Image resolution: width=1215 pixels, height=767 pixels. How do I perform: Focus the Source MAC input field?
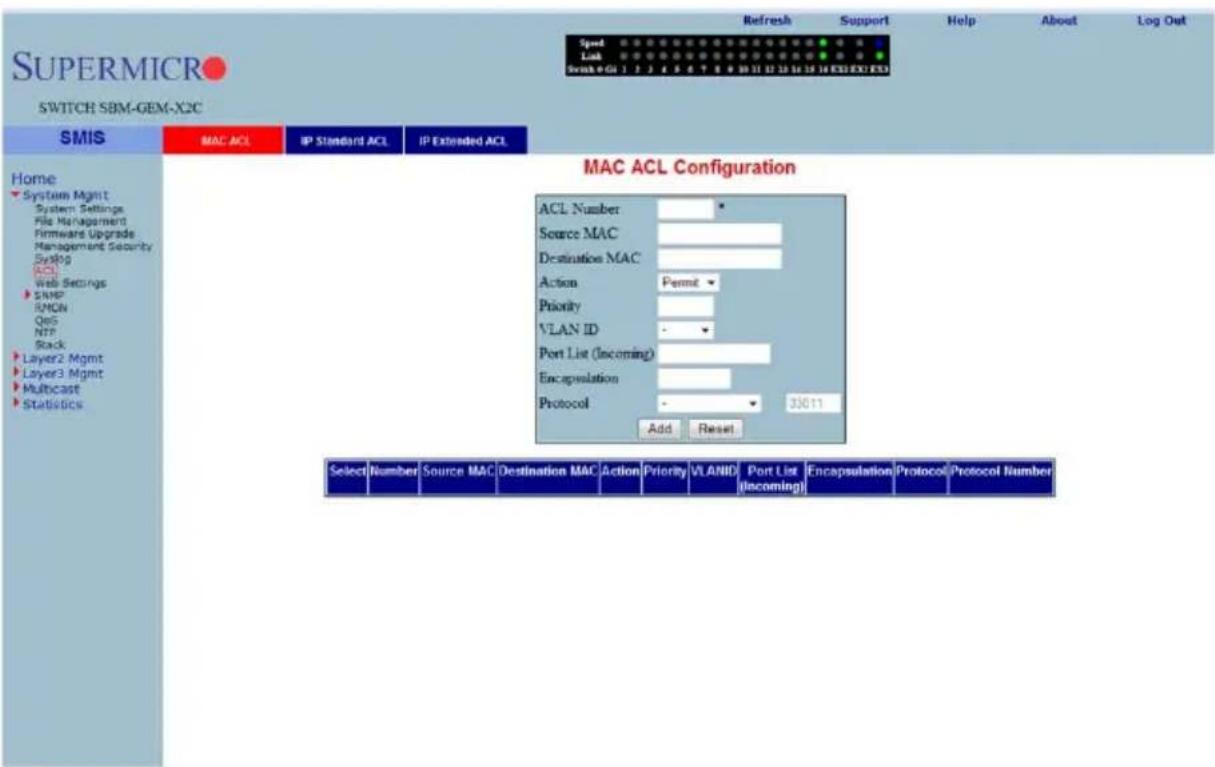click(719, 234)
